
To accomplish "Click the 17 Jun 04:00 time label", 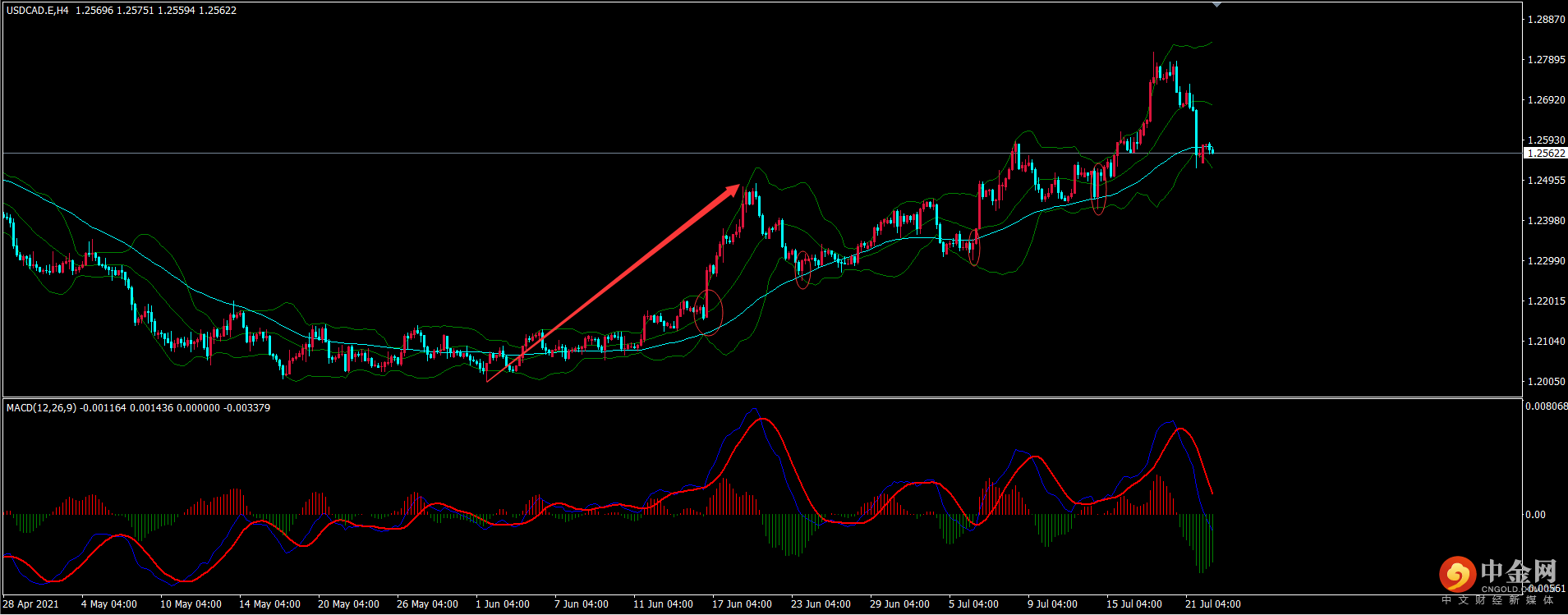I will point(742,604).
